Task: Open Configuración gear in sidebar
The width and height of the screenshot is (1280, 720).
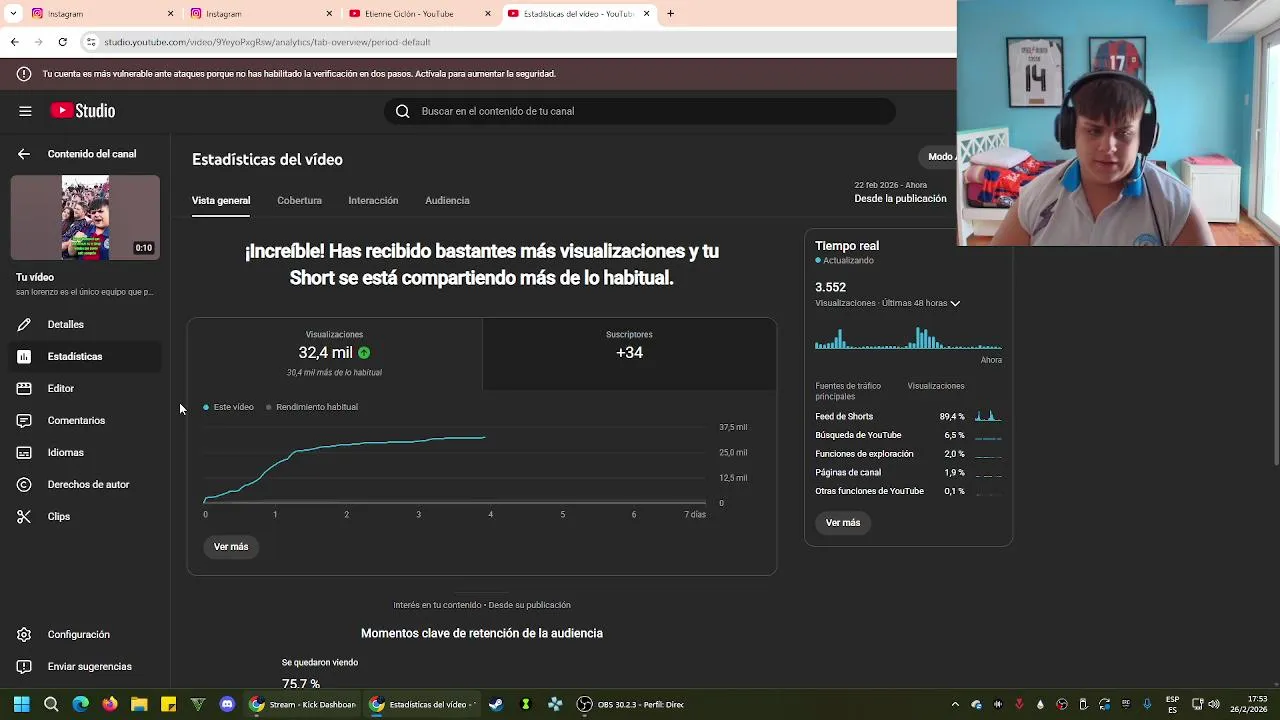Action: click(x=24, y=634)
